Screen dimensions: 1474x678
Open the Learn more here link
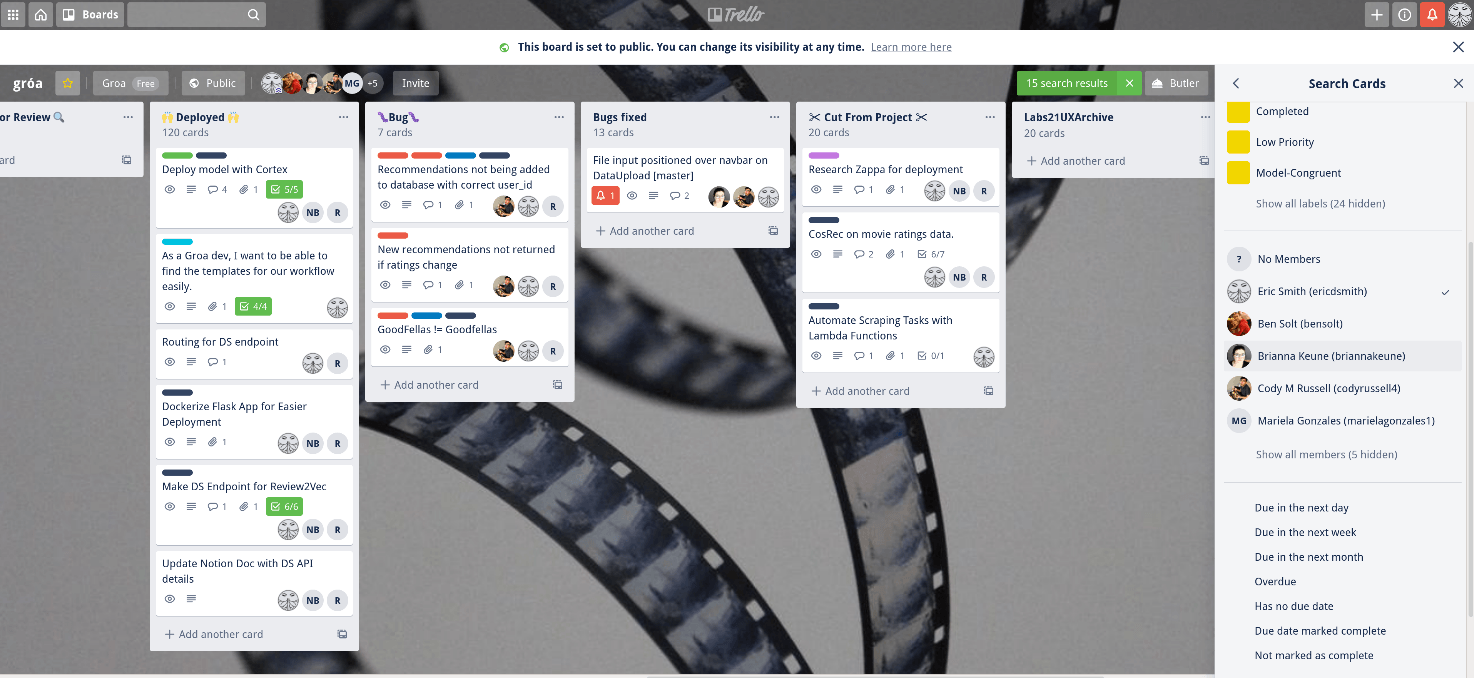[911, 47]
